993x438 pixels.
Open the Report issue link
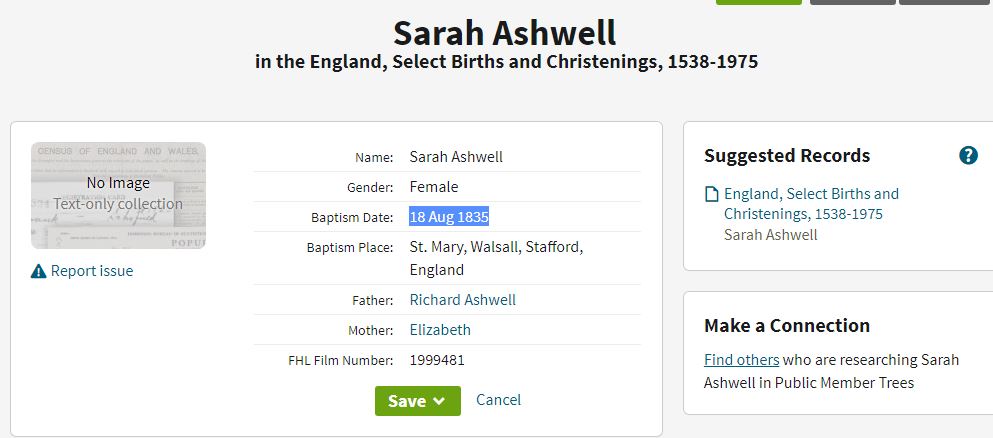(x=92, y=271)
